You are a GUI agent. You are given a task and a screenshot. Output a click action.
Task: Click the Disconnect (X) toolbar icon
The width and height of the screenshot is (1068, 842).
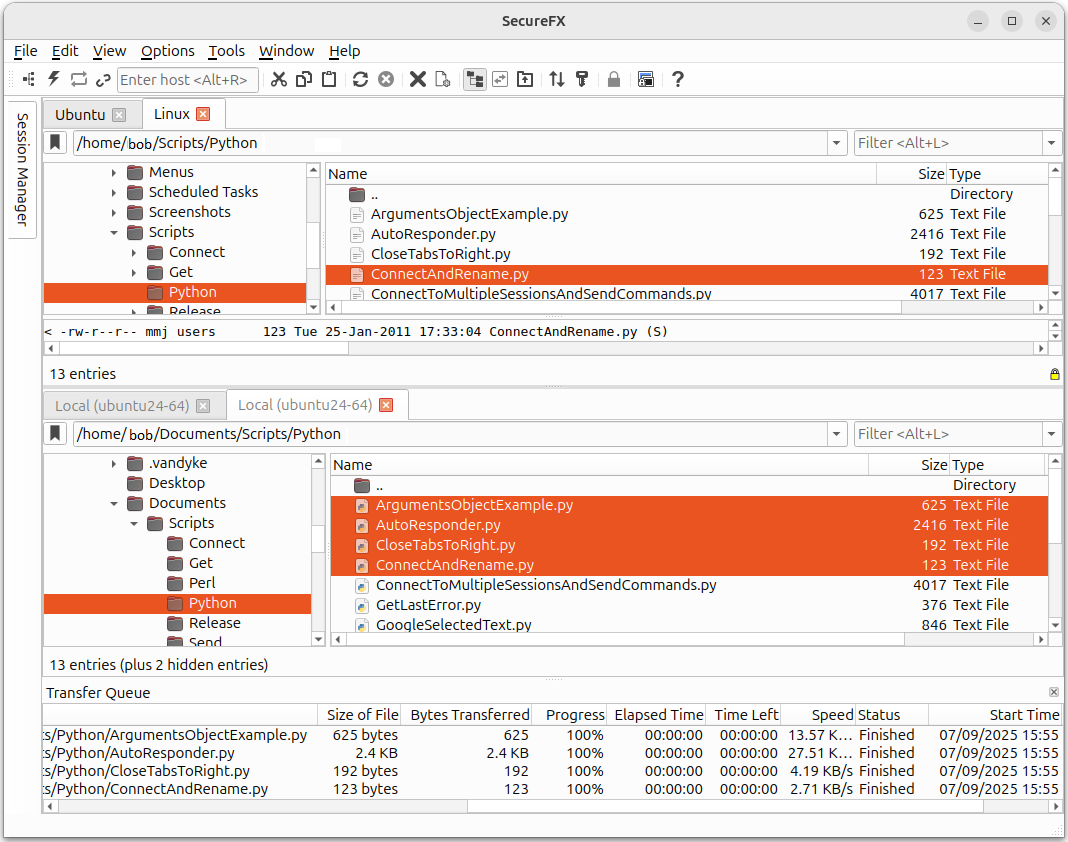pos(418,79)
